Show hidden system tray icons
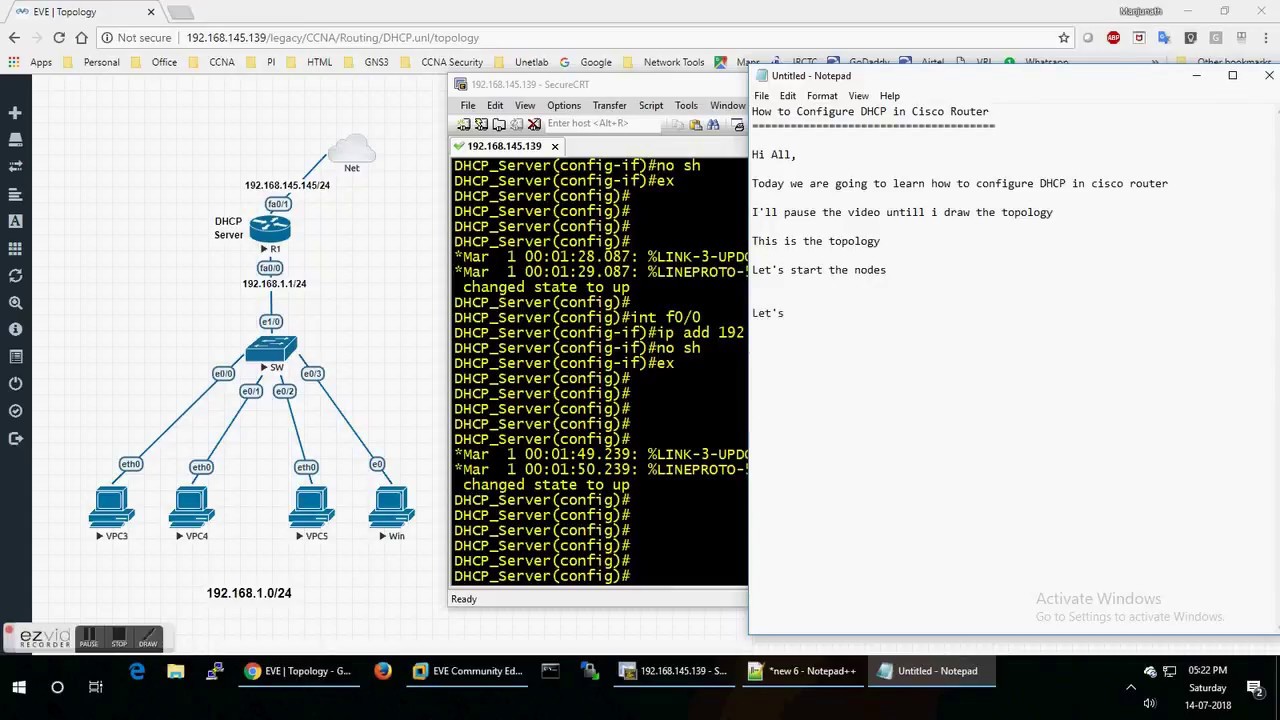 click(1131, 687)
